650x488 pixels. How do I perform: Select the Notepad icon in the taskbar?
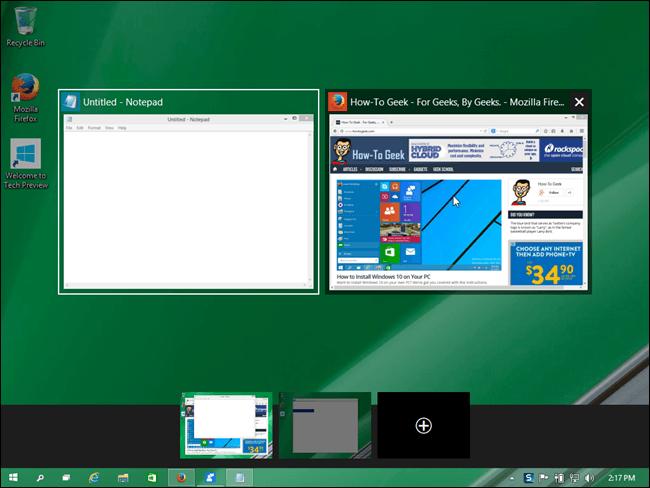click(x=240, y=477)
